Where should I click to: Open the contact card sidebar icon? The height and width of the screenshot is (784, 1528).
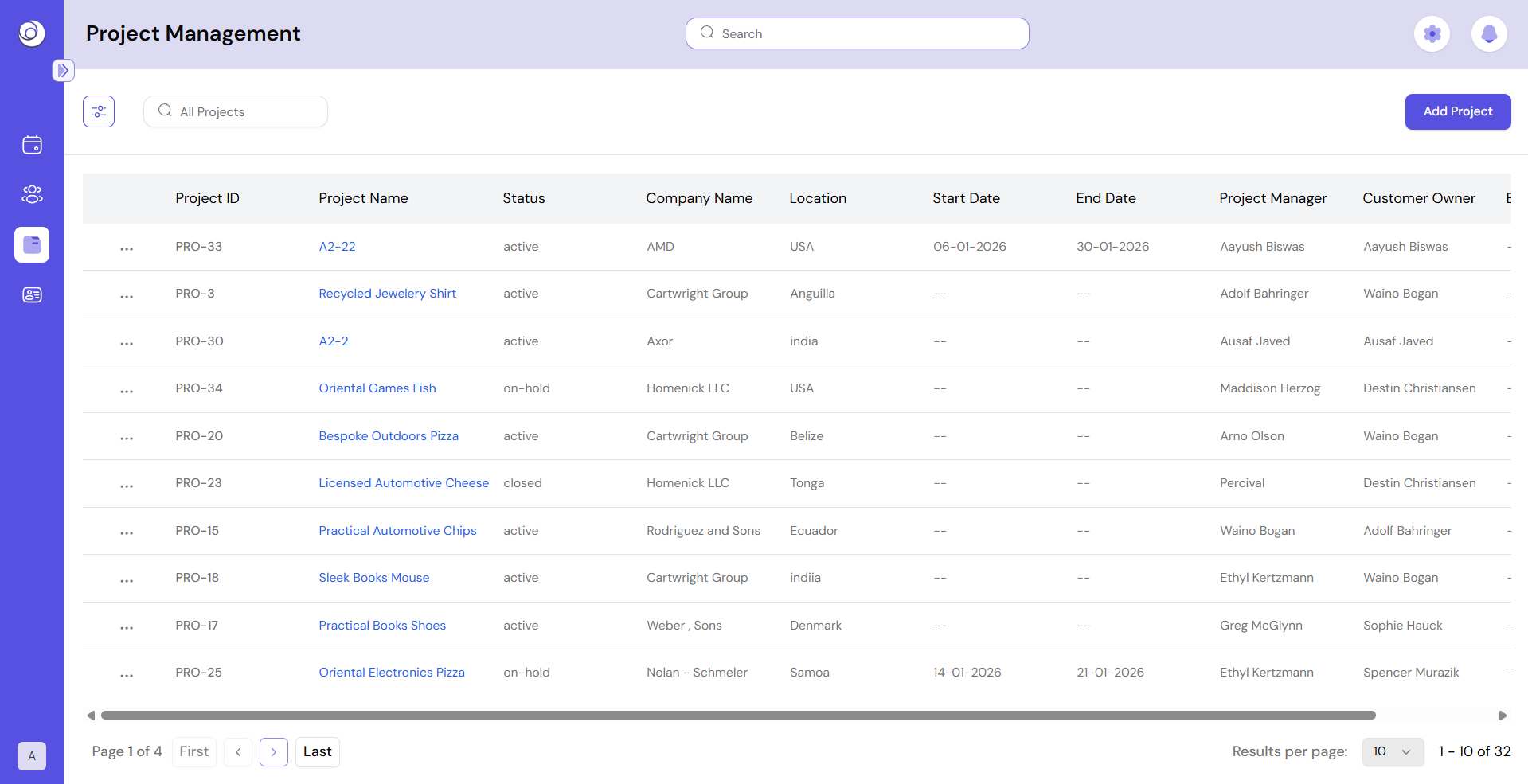click(32, 294)
